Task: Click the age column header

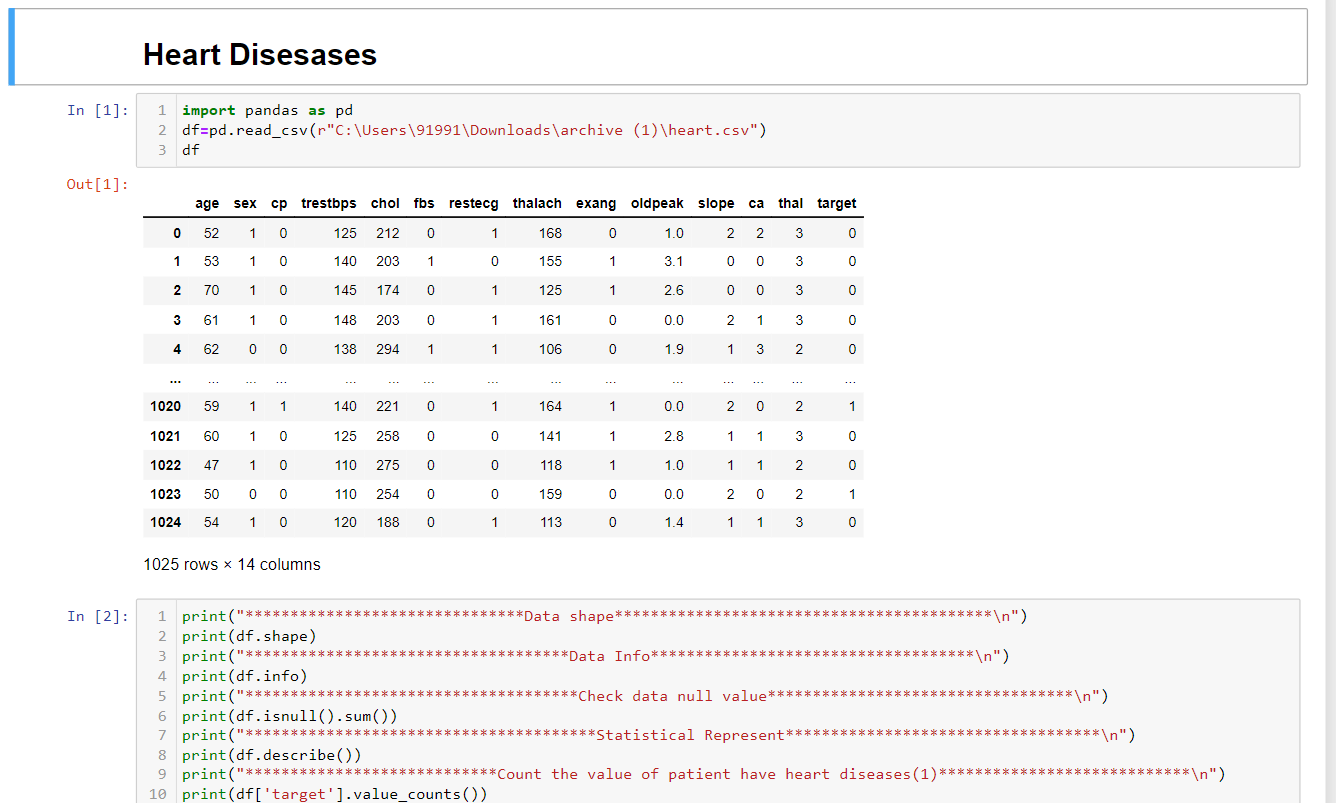Action: (x=207, y=203)
